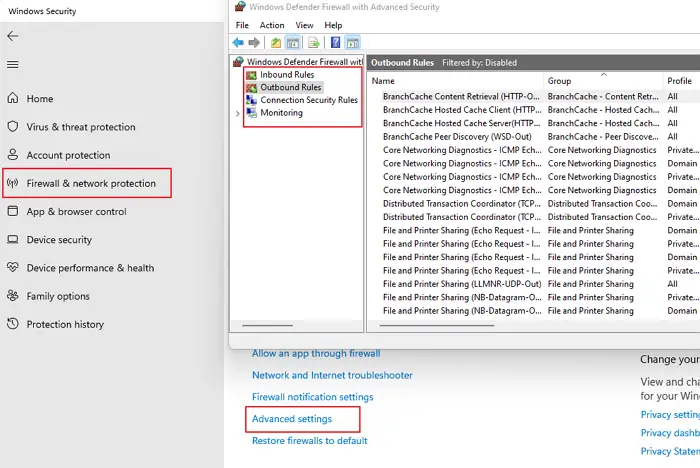This screenshot has width=700, height=468.
Task: Select Distributed Transaction Coordinator rule with Domain profile
Action: (462, 204)
